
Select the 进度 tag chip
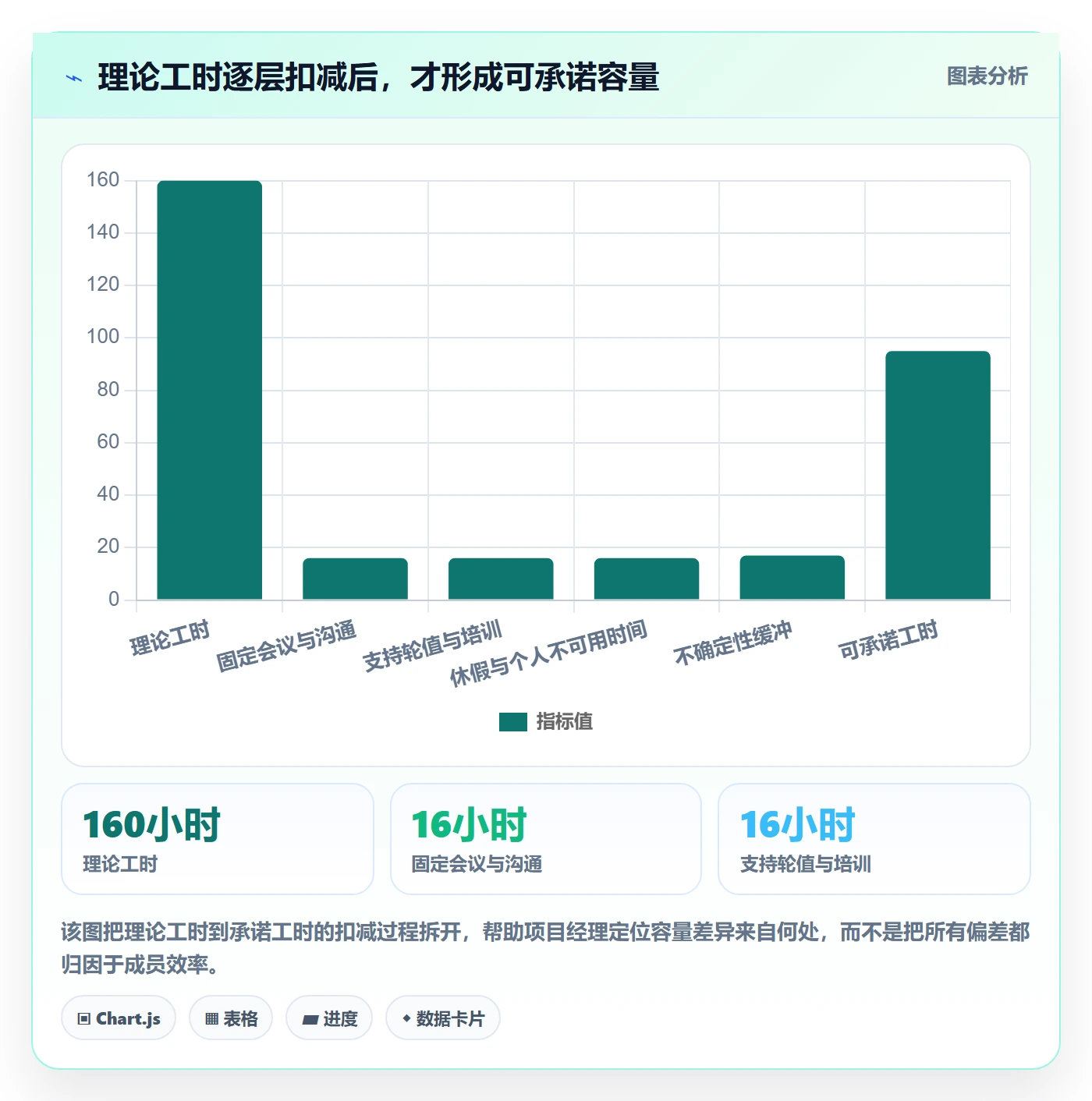pos(329,1018)
